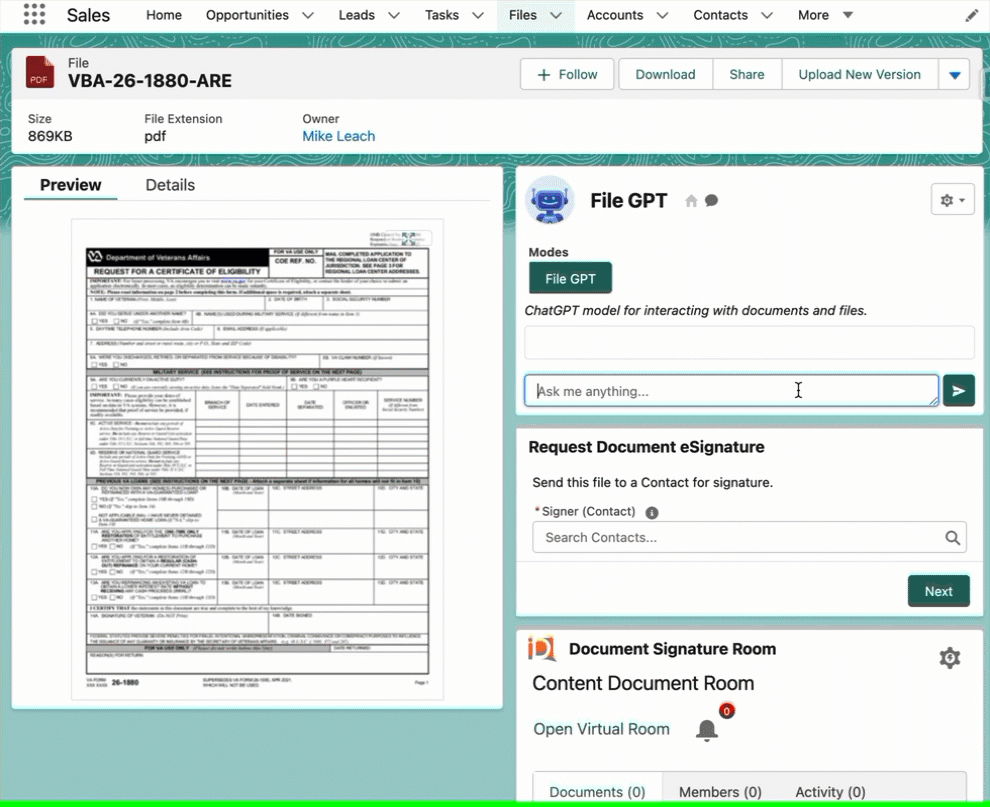The width and height of the screenshot is (990, 807).
Task: Expand the preview using the fullscreen icon
Action: point(409,238)
